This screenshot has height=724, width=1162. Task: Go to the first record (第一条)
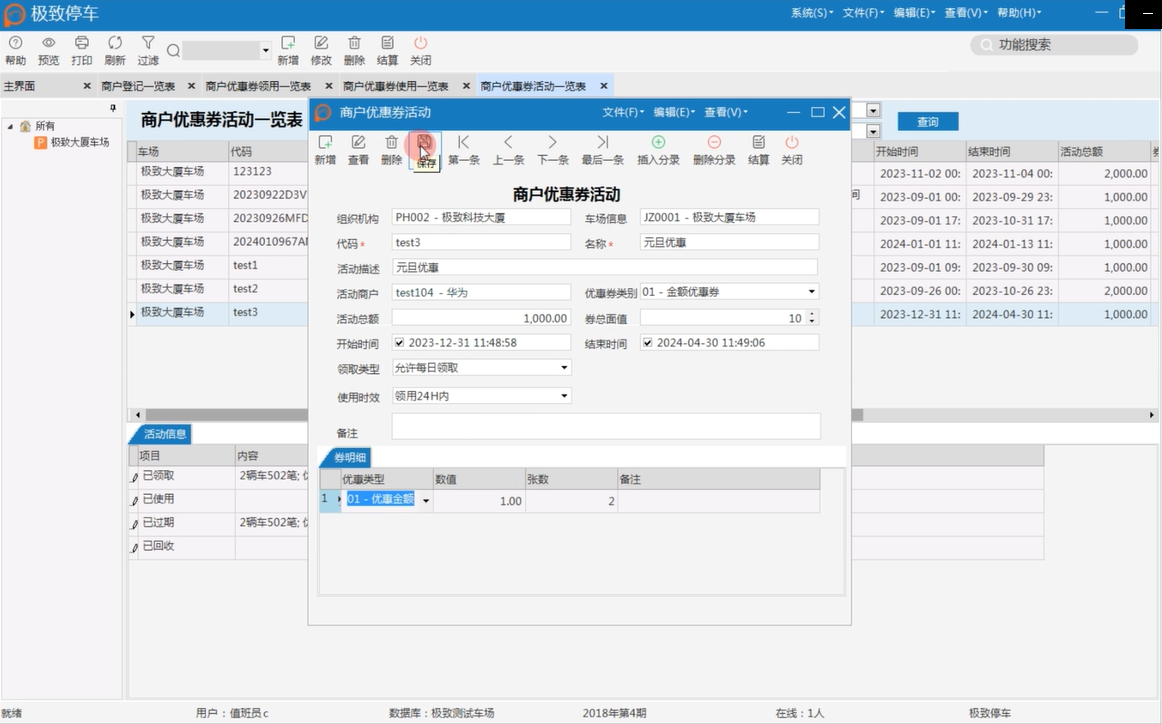[x=463, y=143]
